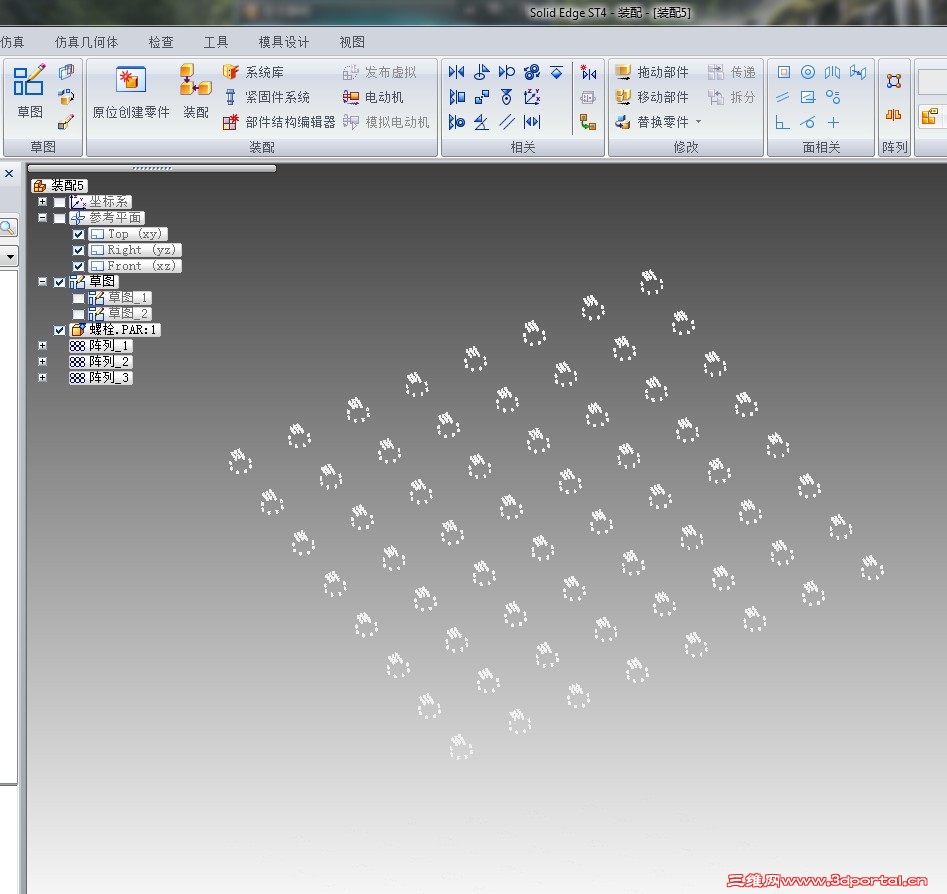Select the concentric face relate icon
The height and width of the screenshot is (894, 947).
808,72
